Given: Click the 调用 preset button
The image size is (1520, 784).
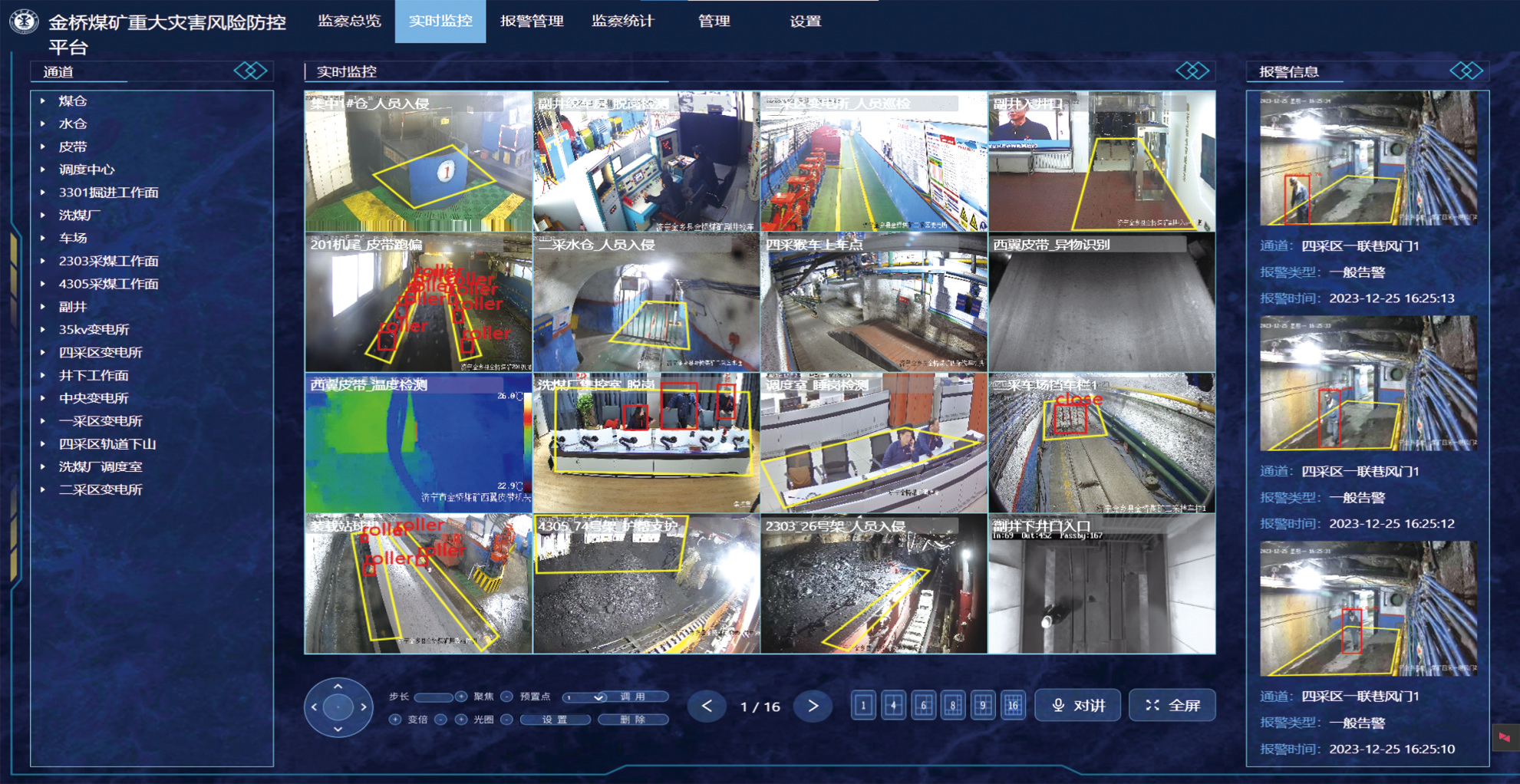Looking at the screenshot, I should pyautogui.click(x=633, y=697).
